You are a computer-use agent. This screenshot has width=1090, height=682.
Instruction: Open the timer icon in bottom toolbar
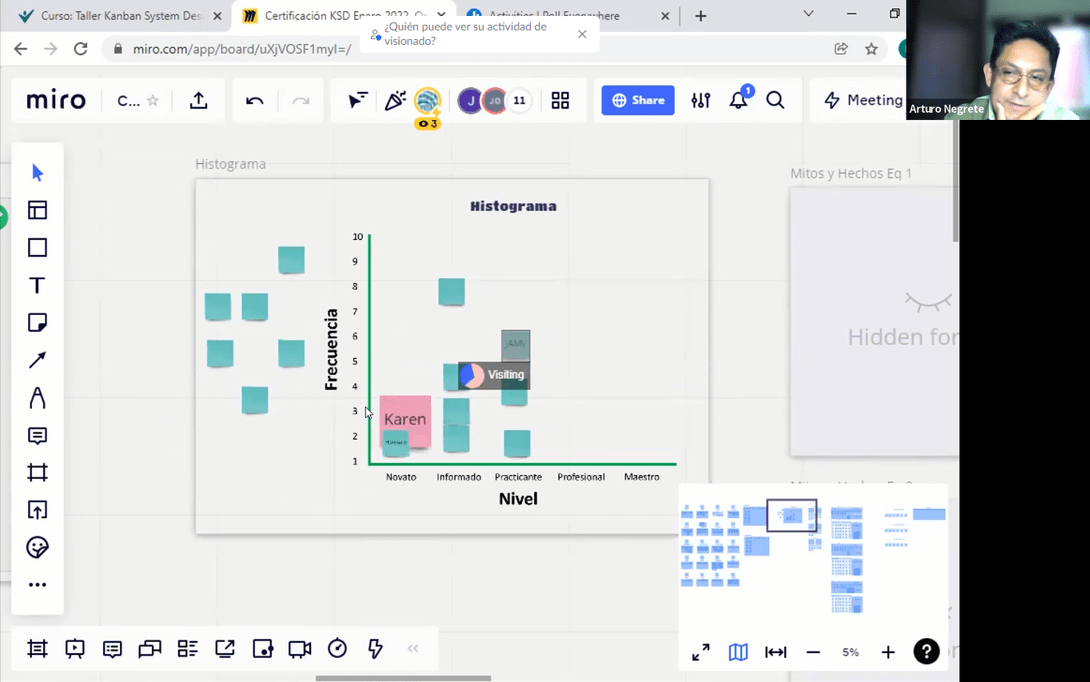pos(337,649)
